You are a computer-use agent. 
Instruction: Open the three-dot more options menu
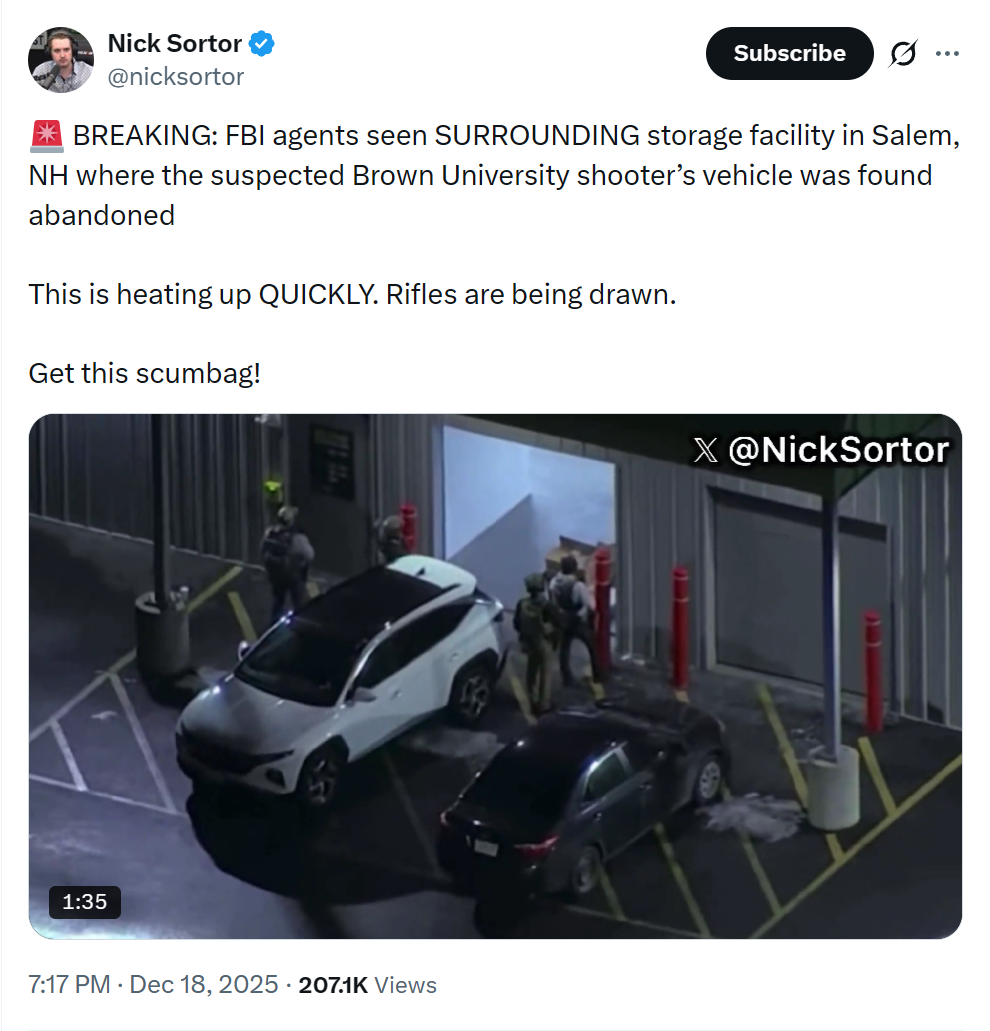point(946,54)
